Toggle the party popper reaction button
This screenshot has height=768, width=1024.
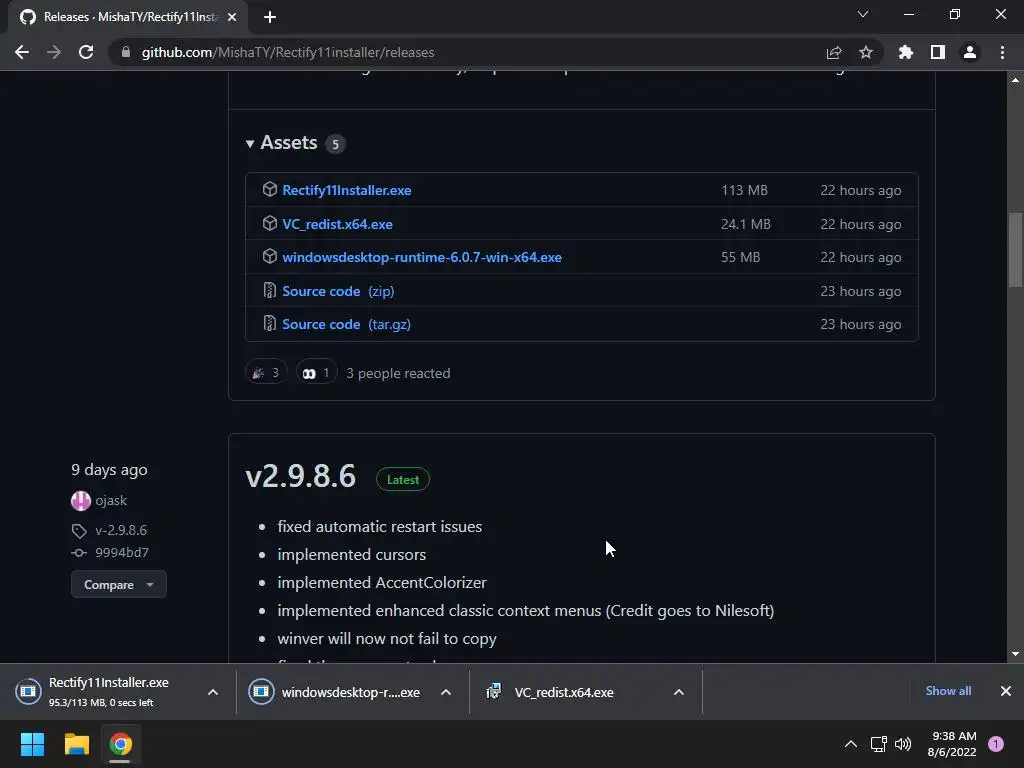266,372
